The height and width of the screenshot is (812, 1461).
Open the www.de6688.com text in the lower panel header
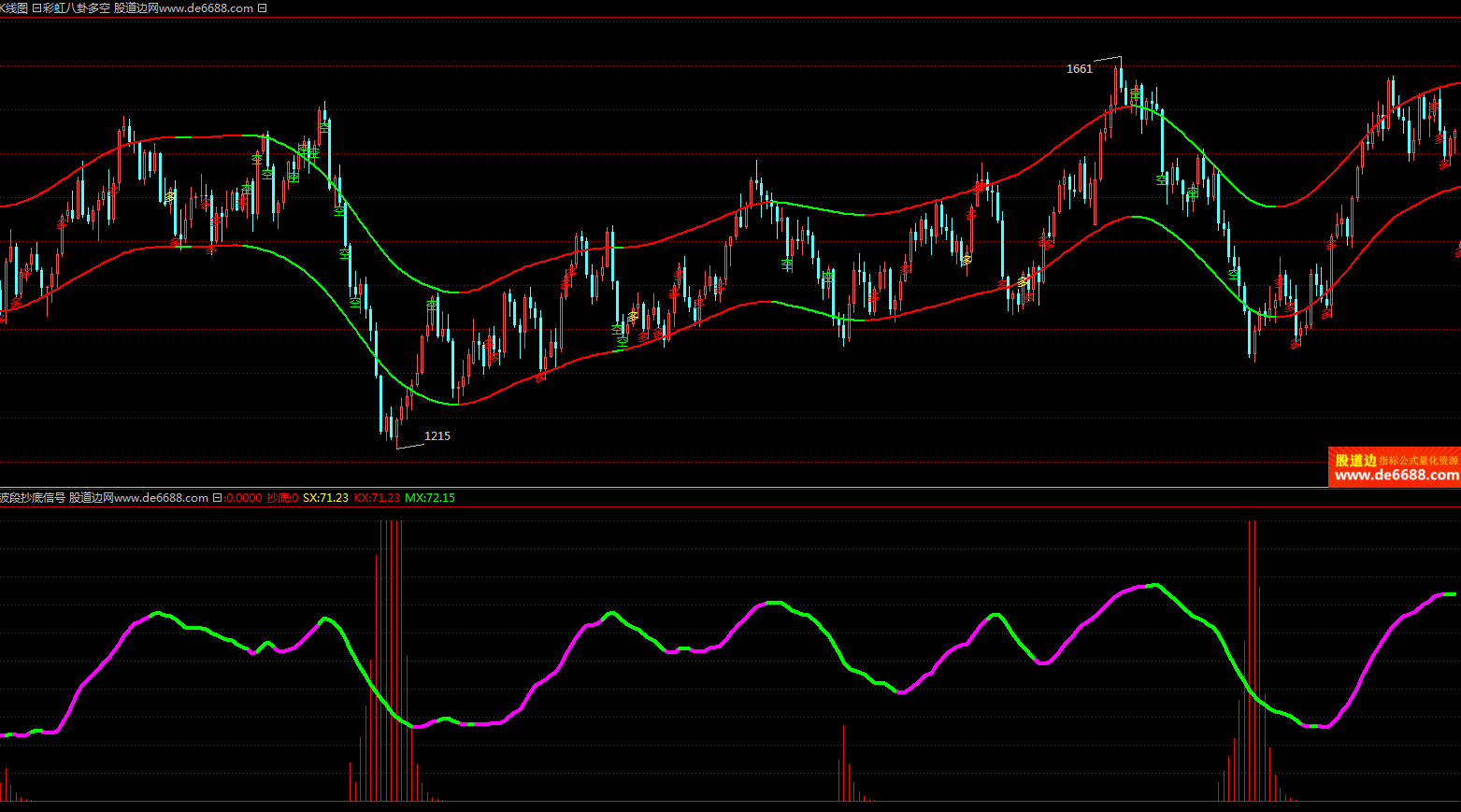click(161, 498)
